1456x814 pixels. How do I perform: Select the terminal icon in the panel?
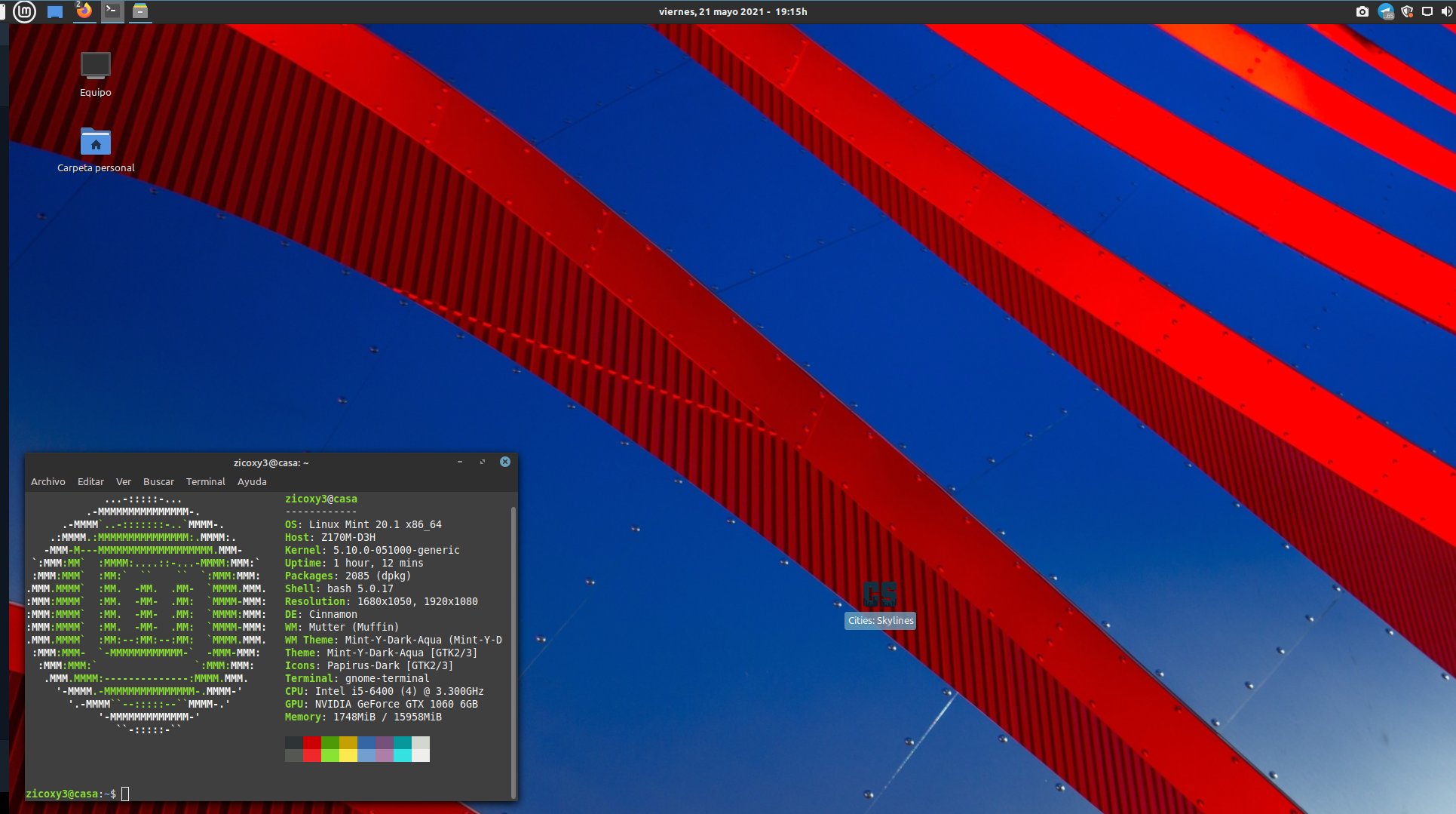point(112,11)
